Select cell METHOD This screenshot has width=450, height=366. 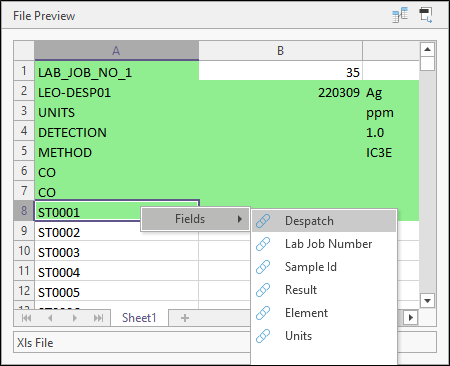(x=117, y=152)
